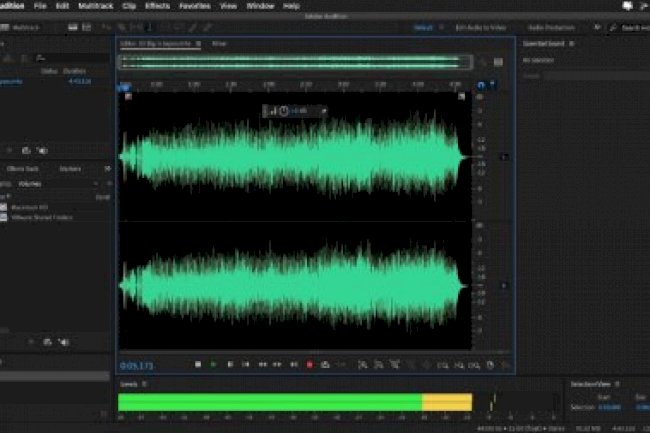Image resolution: width=650 pixels, height=433 pixels.
Task: Open the Effects menu
Action: pos(156,6)
